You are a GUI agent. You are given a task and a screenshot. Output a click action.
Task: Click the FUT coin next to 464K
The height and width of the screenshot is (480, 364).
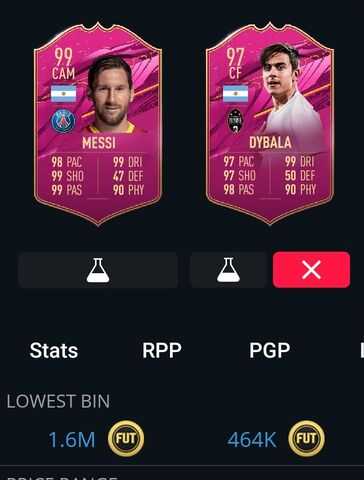point(306,438)
